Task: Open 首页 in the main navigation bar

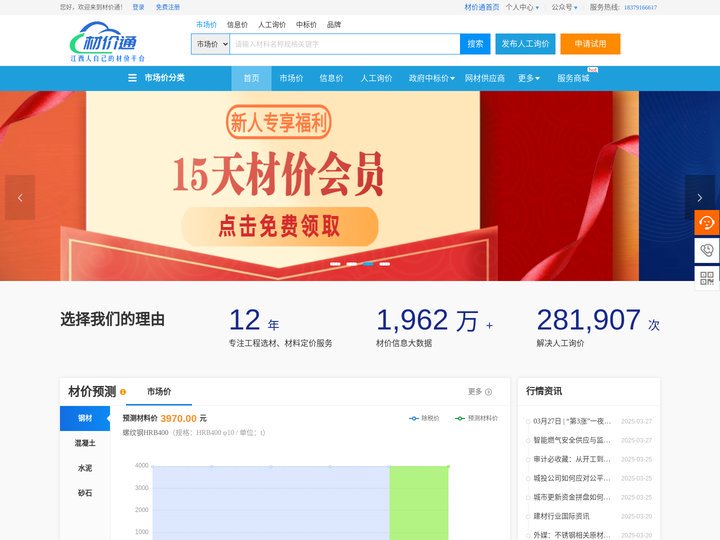Action: tap(251, 78)
